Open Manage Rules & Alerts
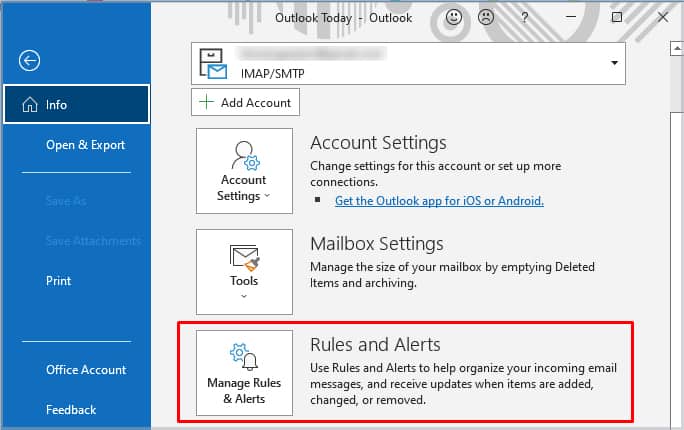The image size is (684, 430). pyautogui.click(x=244, y=373)
